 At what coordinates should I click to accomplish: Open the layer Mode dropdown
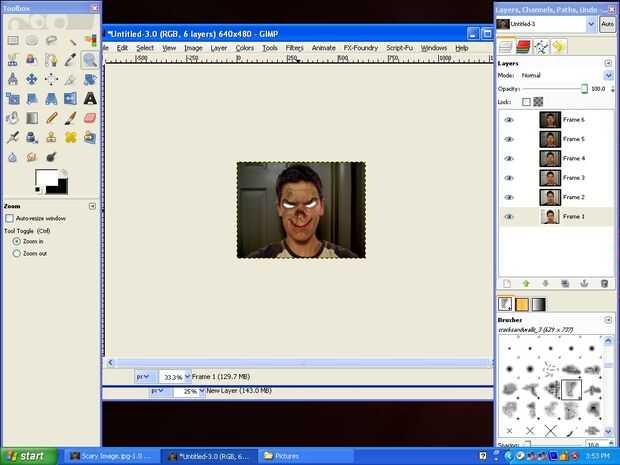coord(608,75)
